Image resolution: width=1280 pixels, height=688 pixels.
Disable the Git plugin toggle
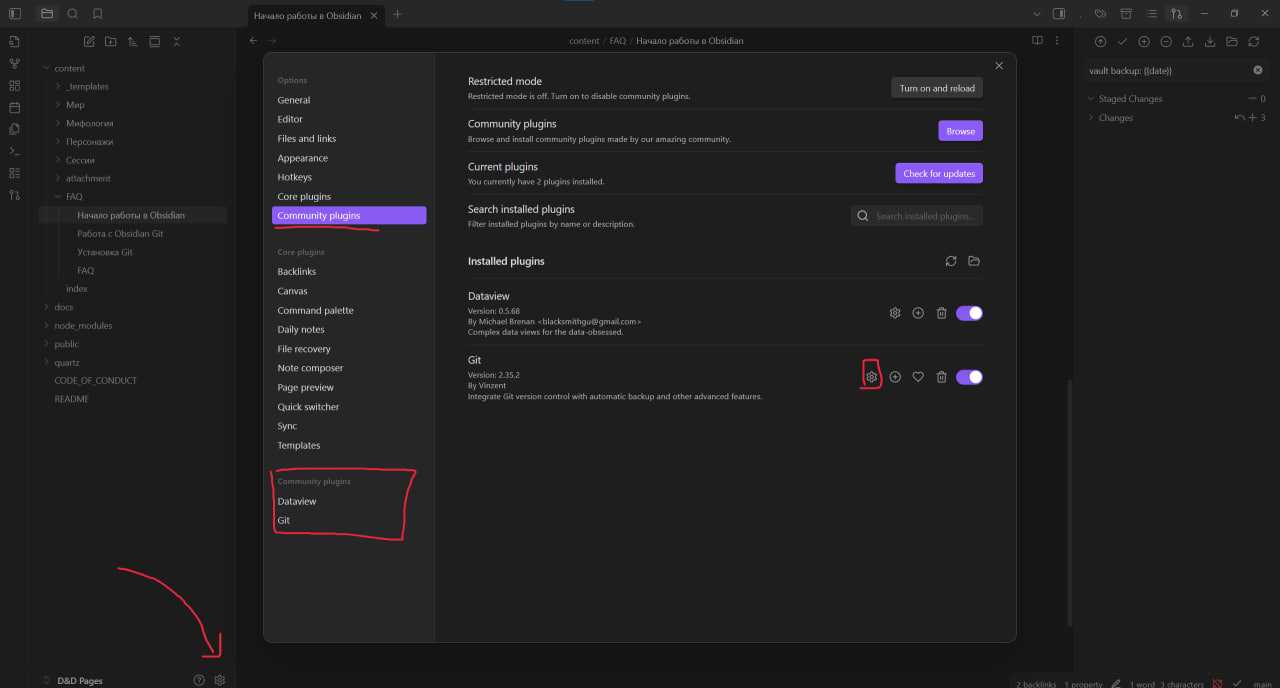[x=969, y=377]
